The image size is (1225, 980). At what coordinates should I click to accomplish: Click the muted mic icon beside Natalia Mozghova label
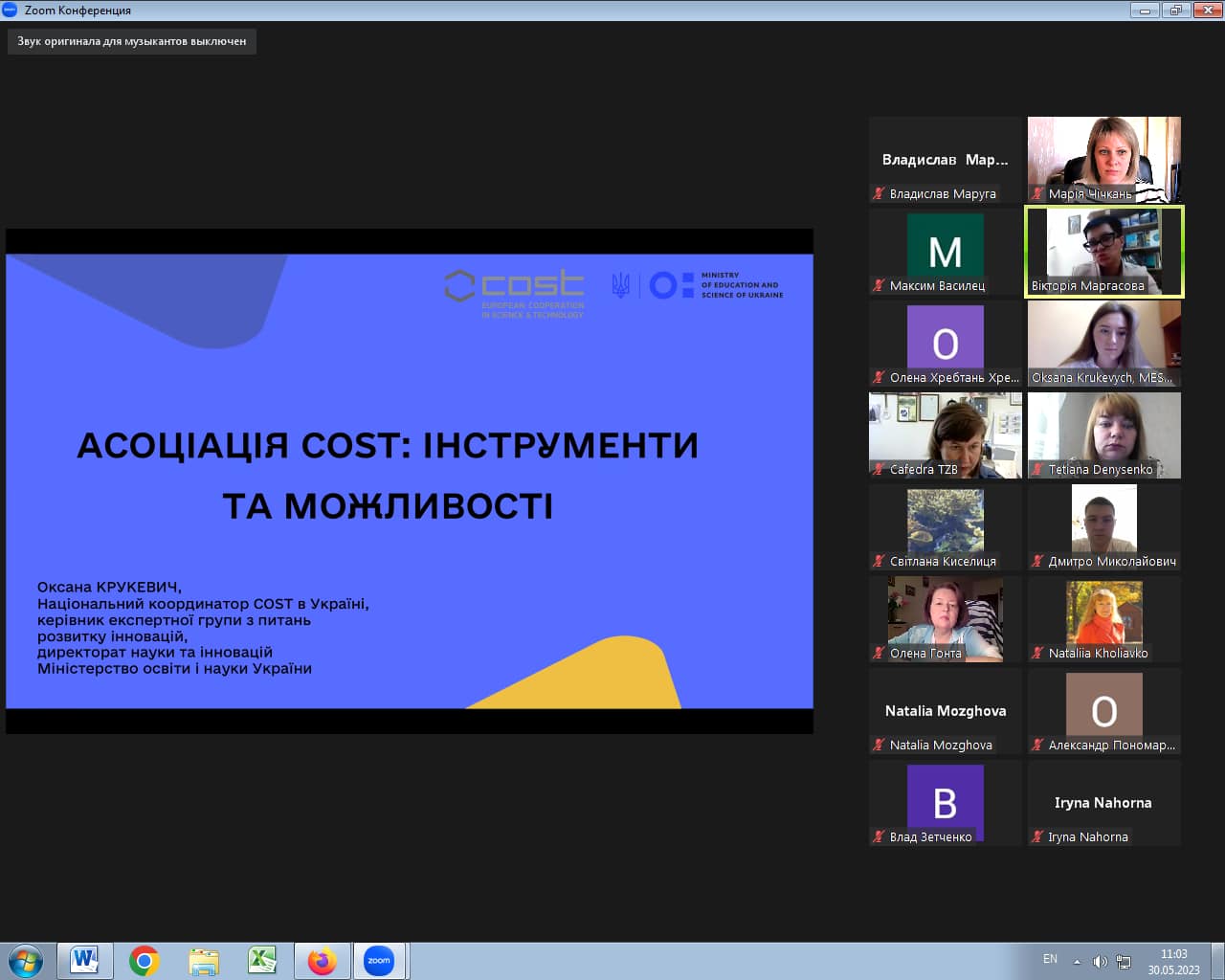point(879,745)
